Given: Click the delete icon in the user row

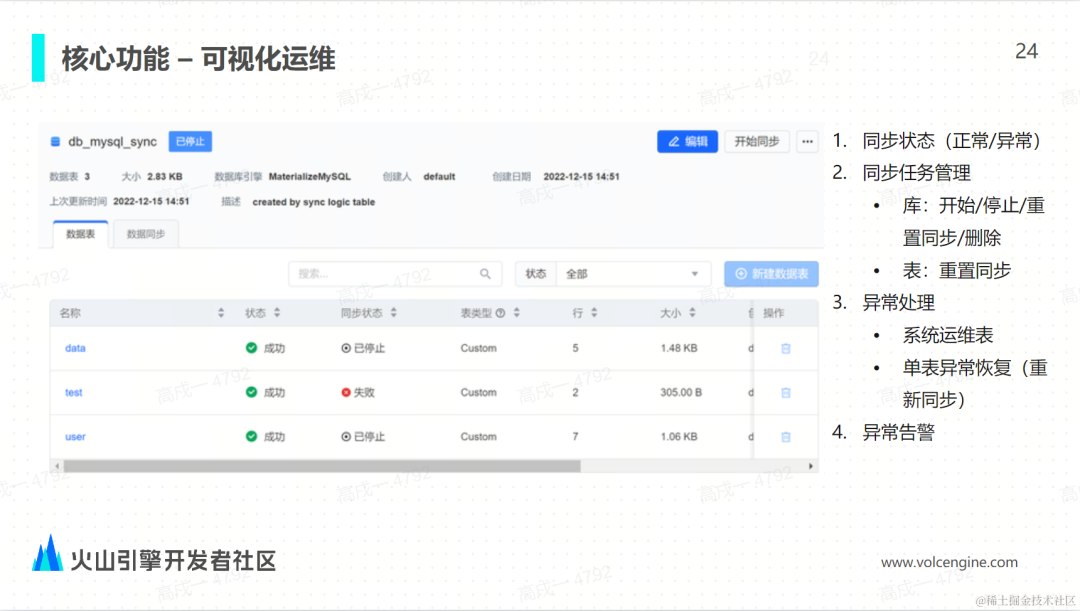Looking at the screenshot, I should [786, 437].
